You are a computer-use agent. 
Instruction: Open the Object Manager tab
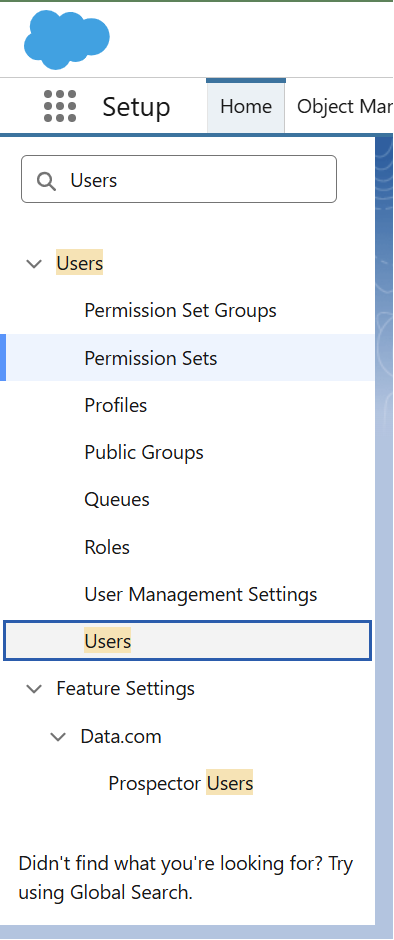pos(345,107)
